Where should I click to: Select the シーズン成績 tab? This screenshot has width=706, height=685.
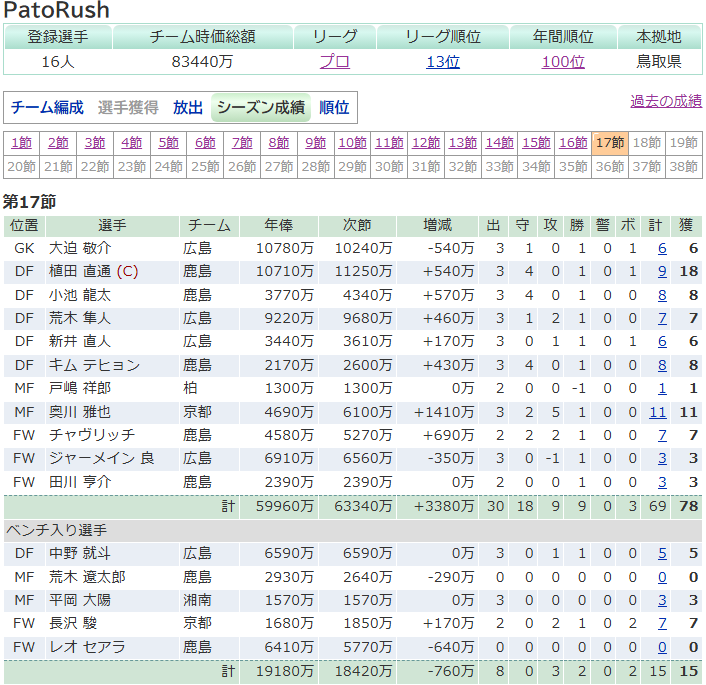tap(261, 108)
